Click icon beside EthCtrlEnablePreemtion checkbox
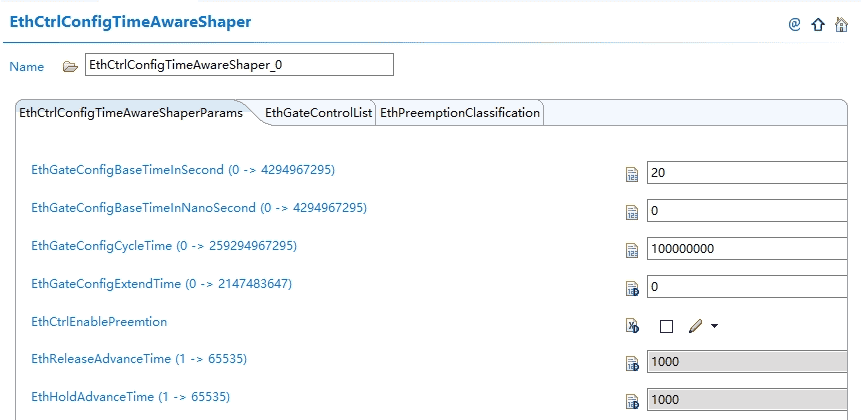Image resolution: width=861 pixels, height=420 pixels. (x=633, y=326)
